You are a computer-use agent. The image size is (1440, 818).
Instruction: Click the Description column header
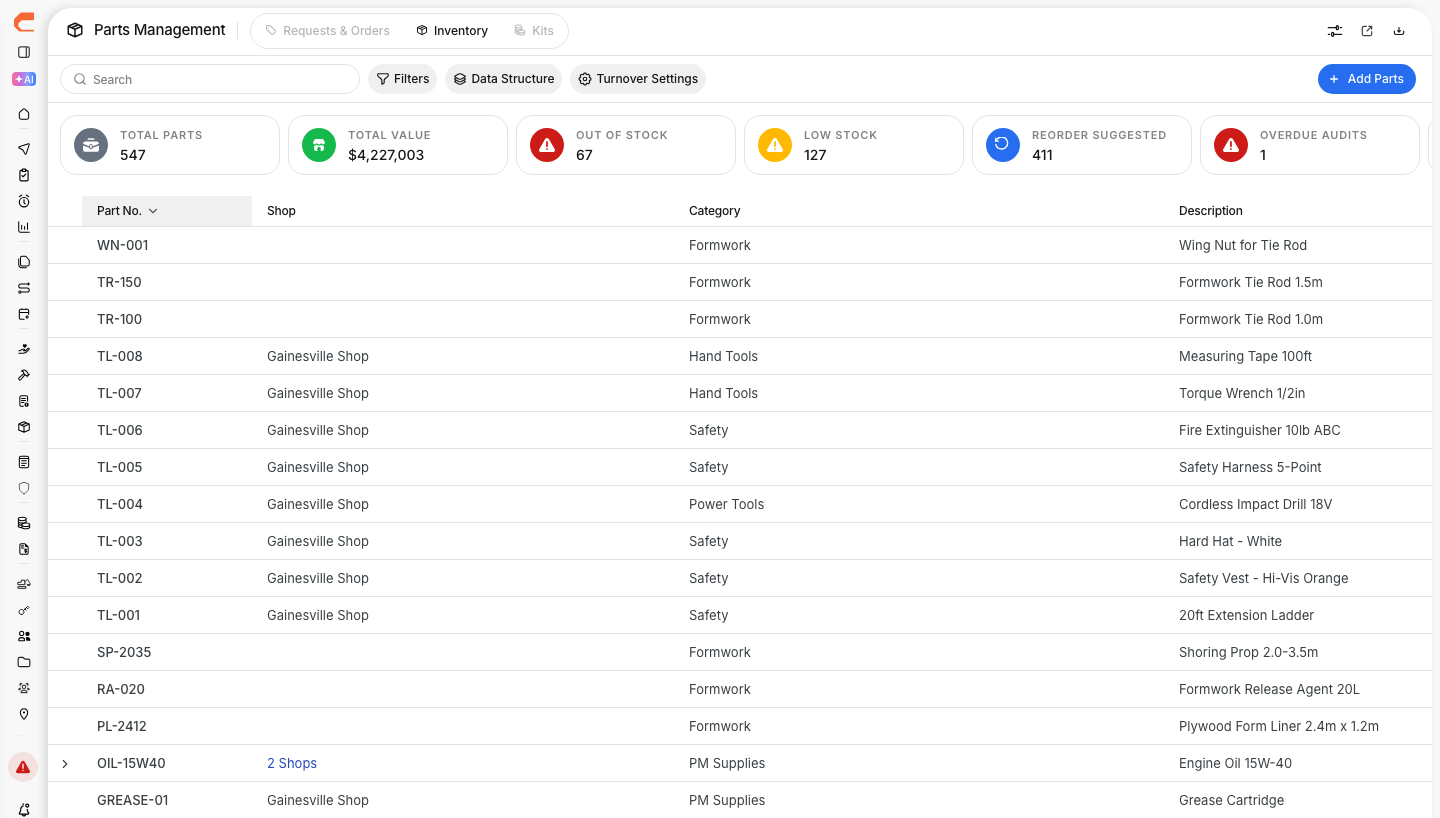pyautogui.click(x=1211, y=211)
